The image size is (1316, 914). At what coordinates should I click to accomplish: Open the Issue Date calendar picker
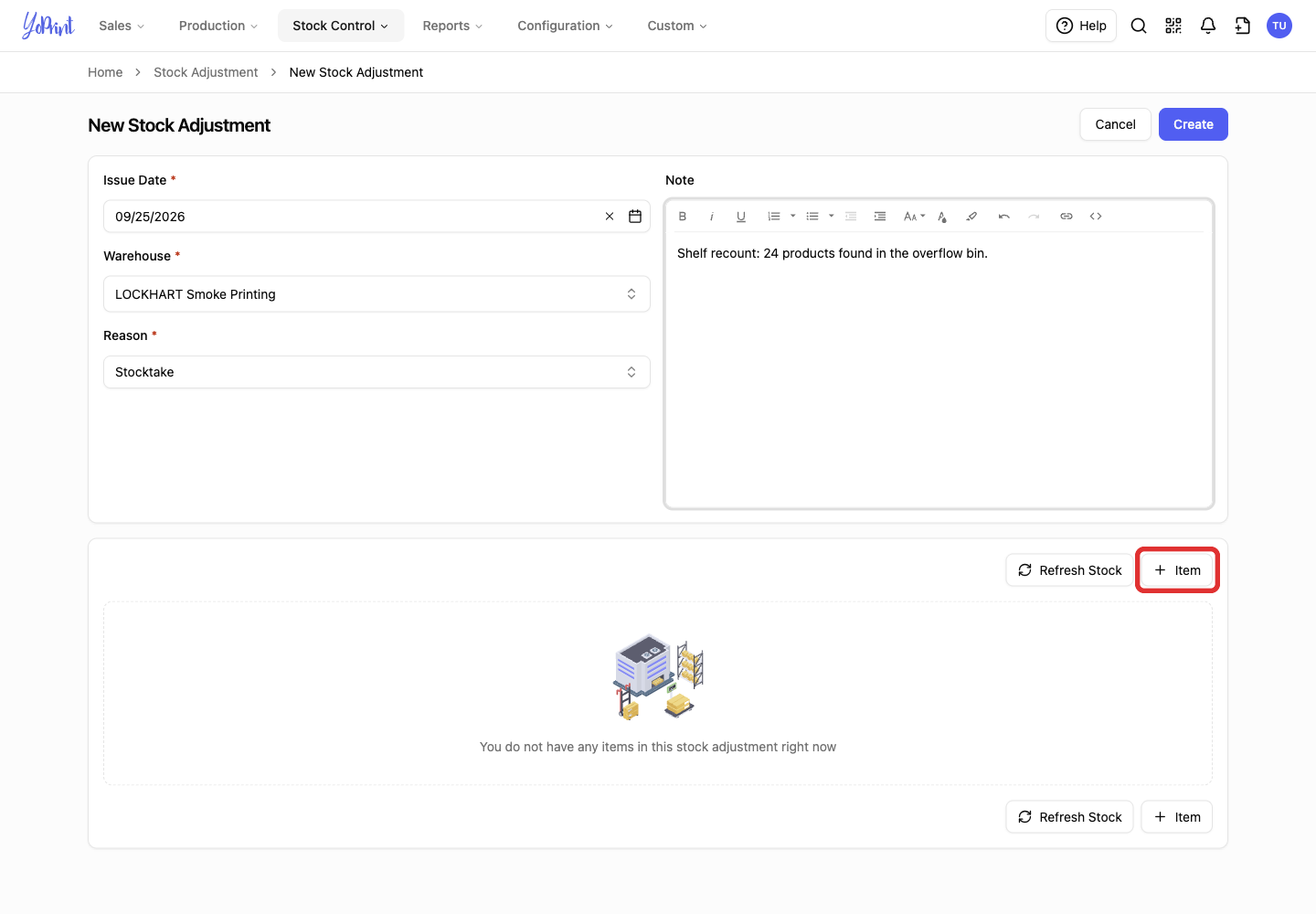point(635,217)
